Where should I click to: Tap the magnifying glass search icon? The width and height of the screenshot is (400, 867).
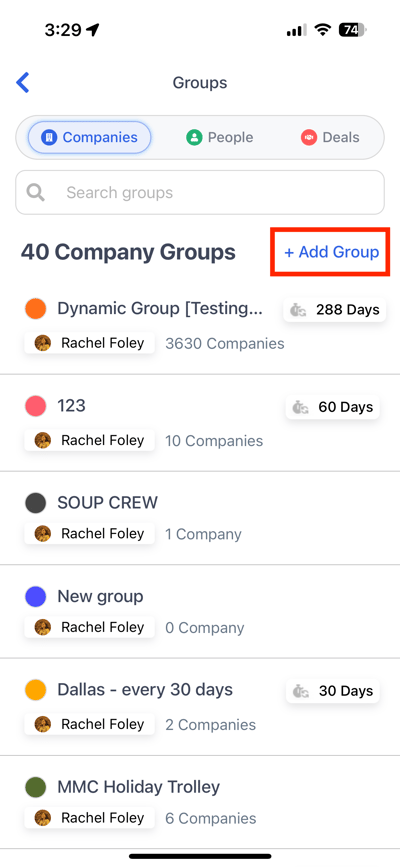tap(37, 192)
